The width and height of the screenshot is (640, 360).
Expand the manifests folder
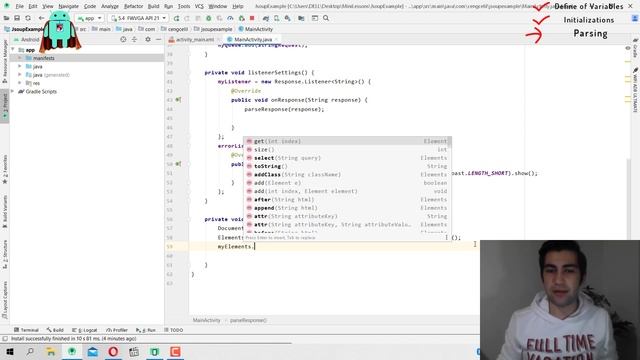click(x=20, y=58)
